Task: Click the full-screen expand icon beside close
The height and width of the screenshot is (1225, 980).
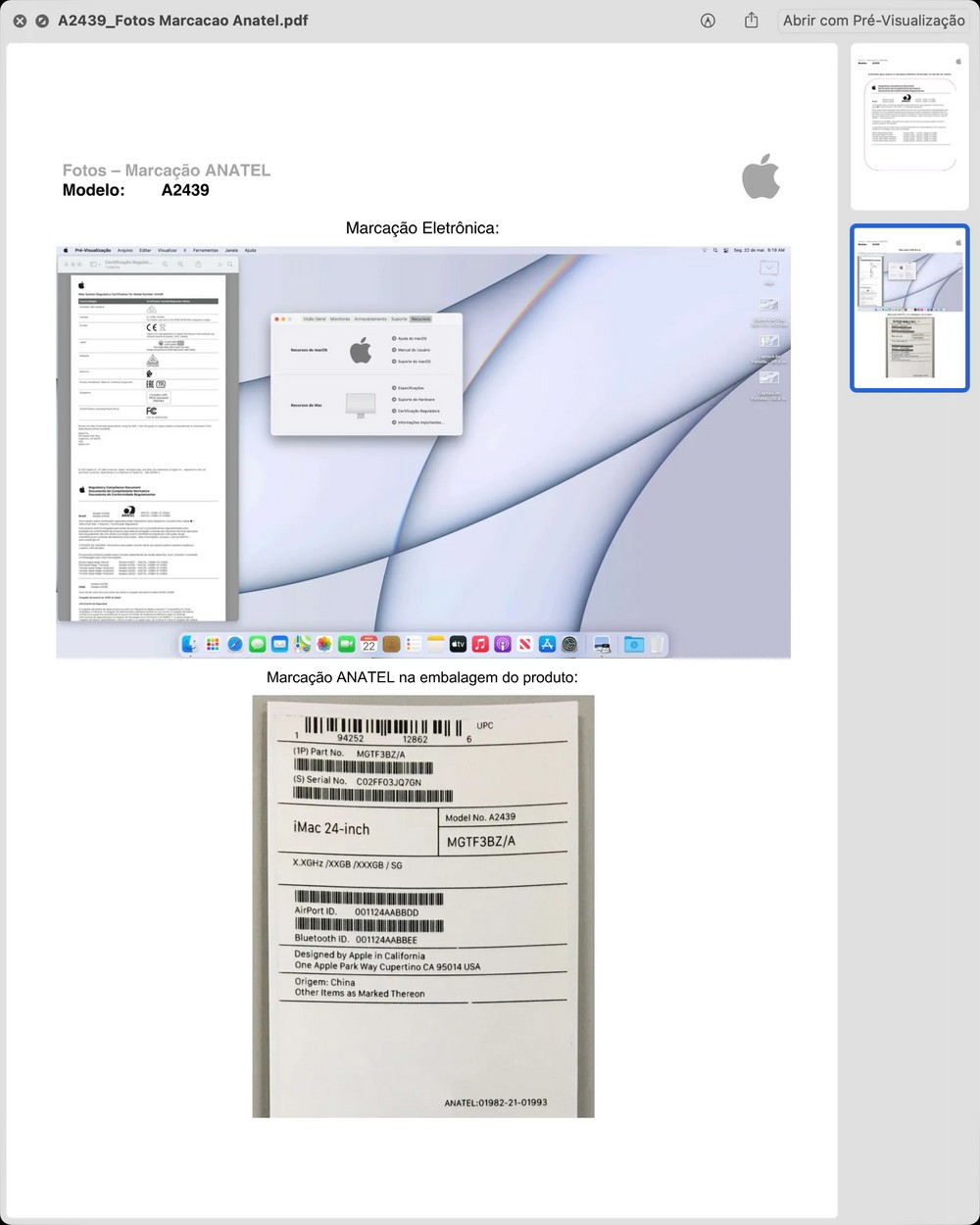Action: 42,21
